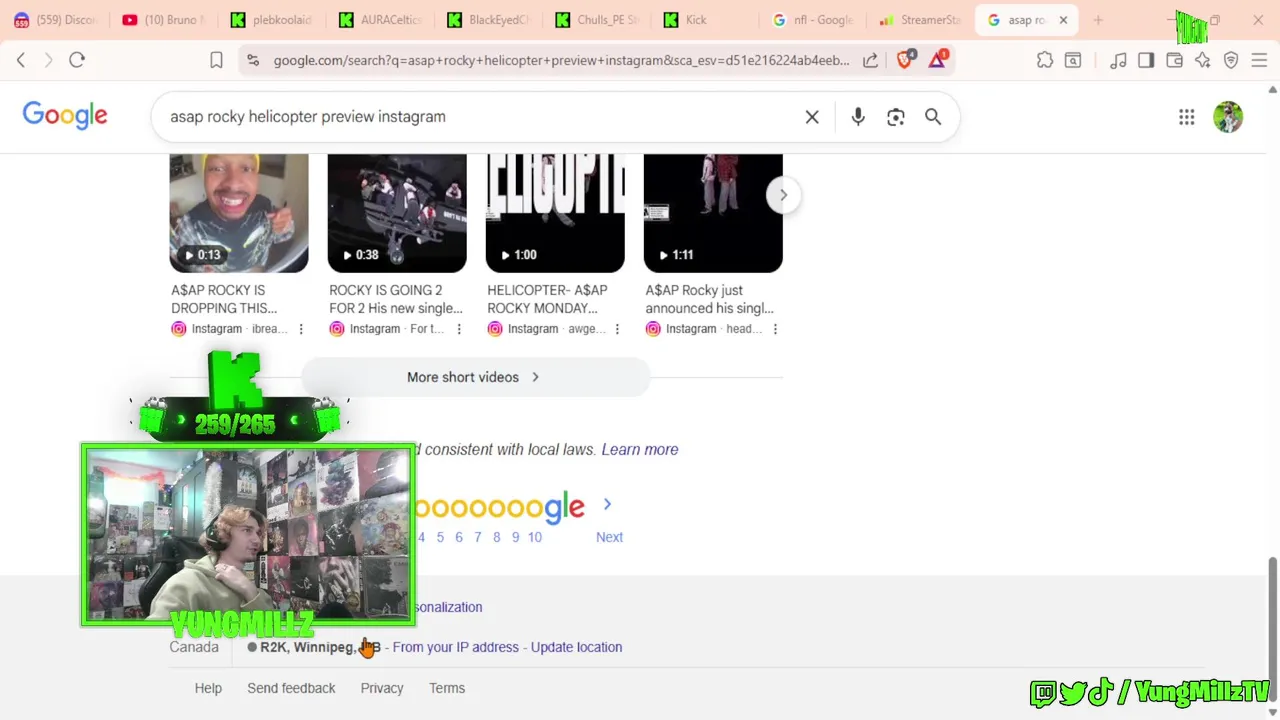Show next short videos with carousel arrow
1280x720 pixels.
pos(783,195)
